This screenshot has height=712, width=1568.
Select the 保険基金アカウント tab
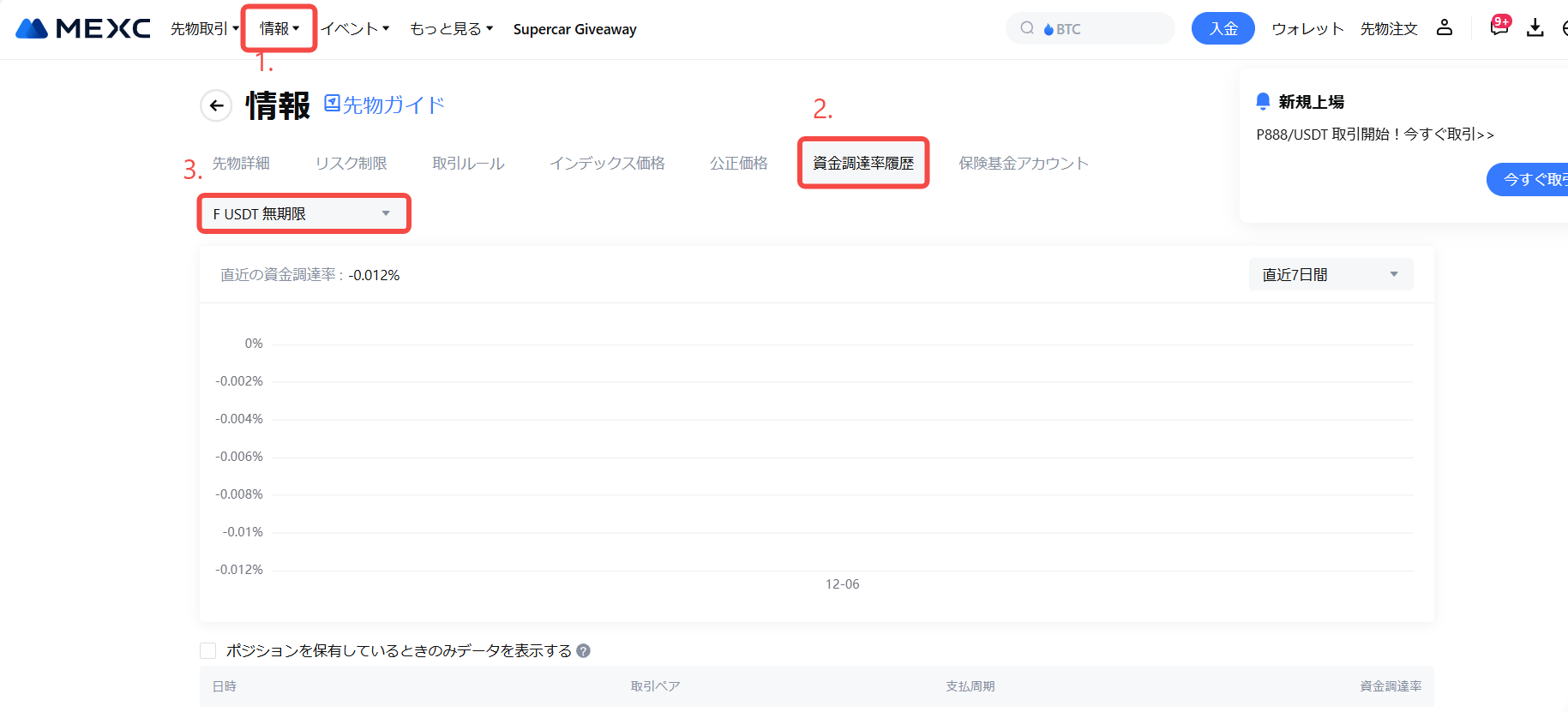tap(1023, 163)
